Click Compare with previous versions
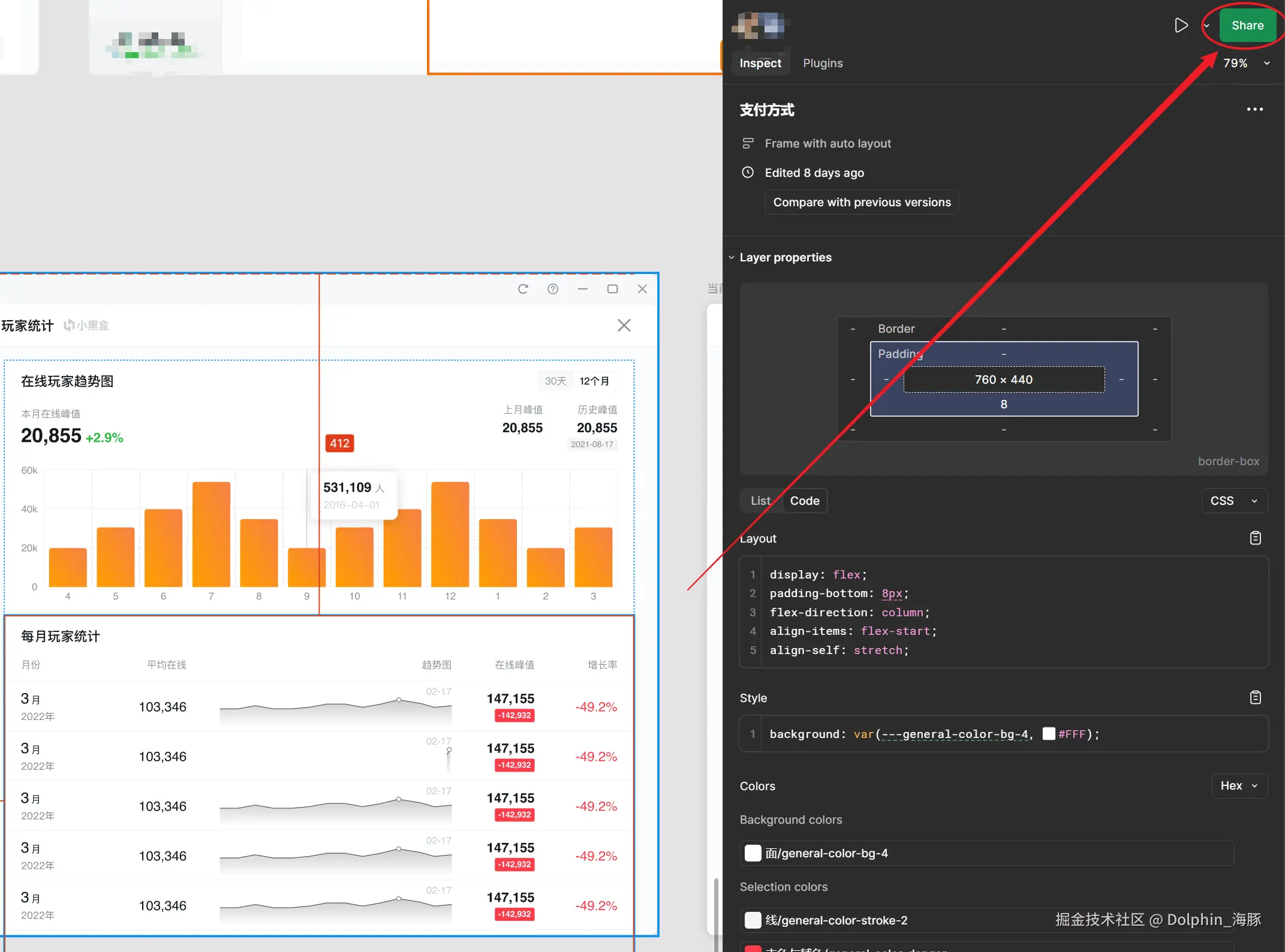Viewport: 1285px width, 952px height. pyautogui.click(x=862, y=202)
